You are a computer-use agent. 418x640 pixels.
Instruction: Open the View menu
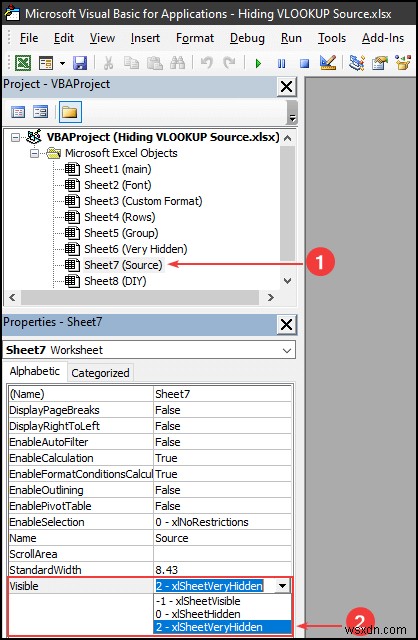(x=102, y=38)
